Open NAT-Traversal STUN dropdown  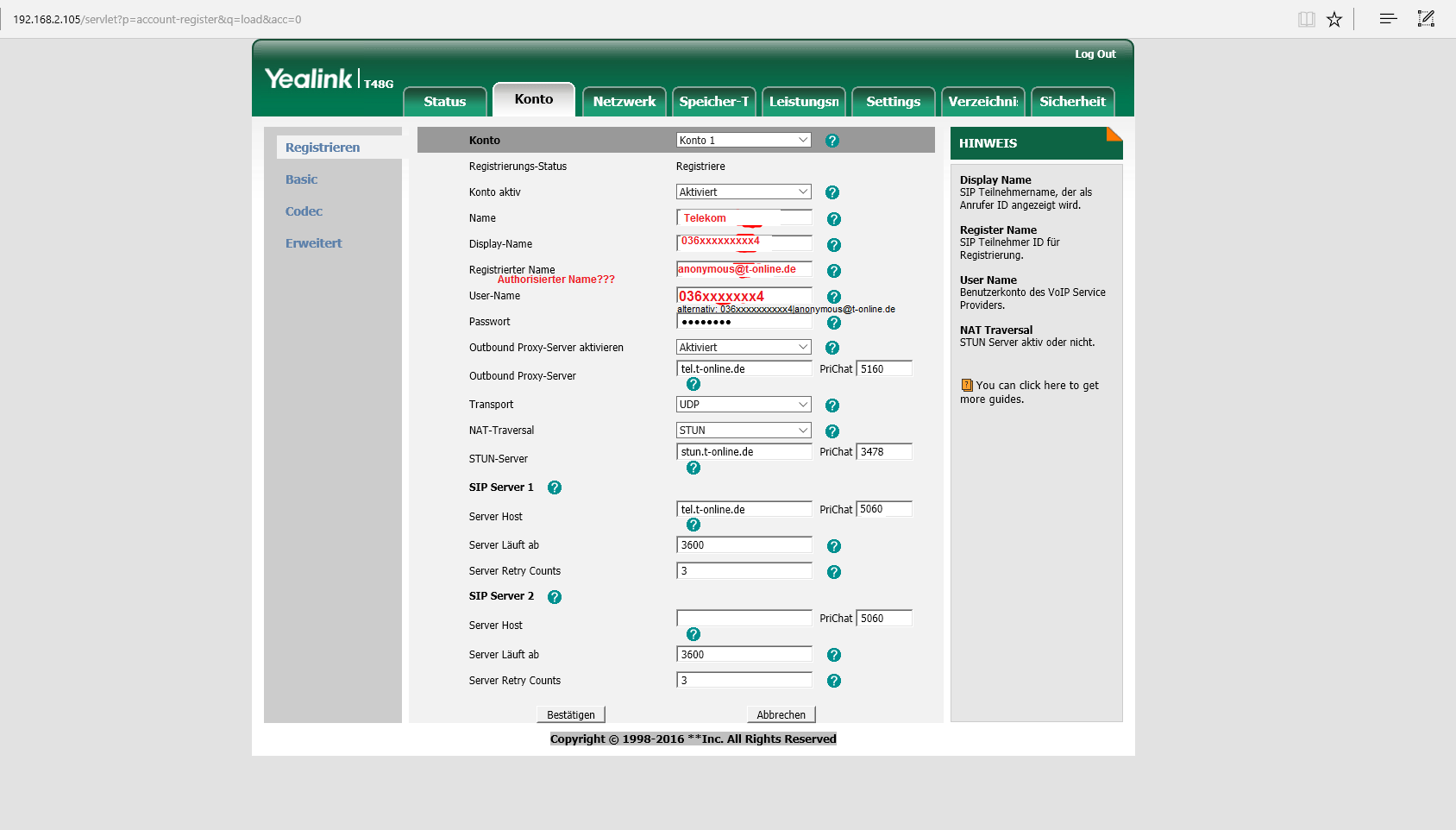744,430
